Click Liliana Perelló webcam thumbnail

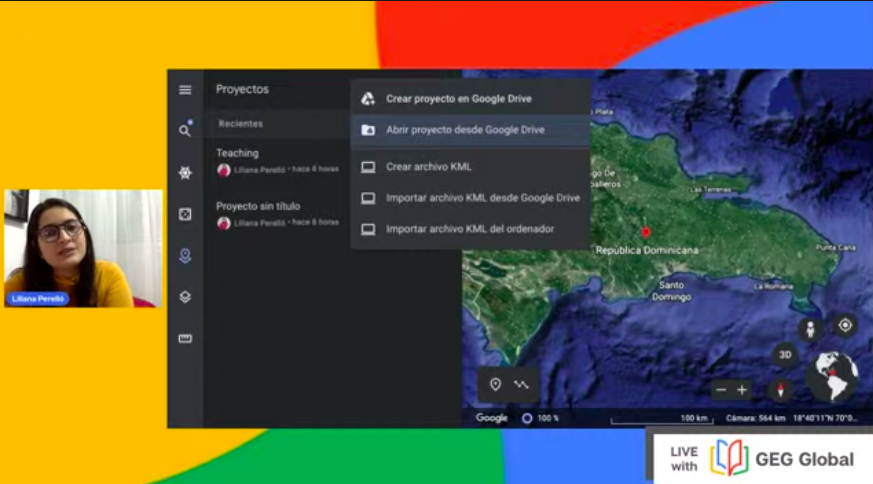[83, 248]
